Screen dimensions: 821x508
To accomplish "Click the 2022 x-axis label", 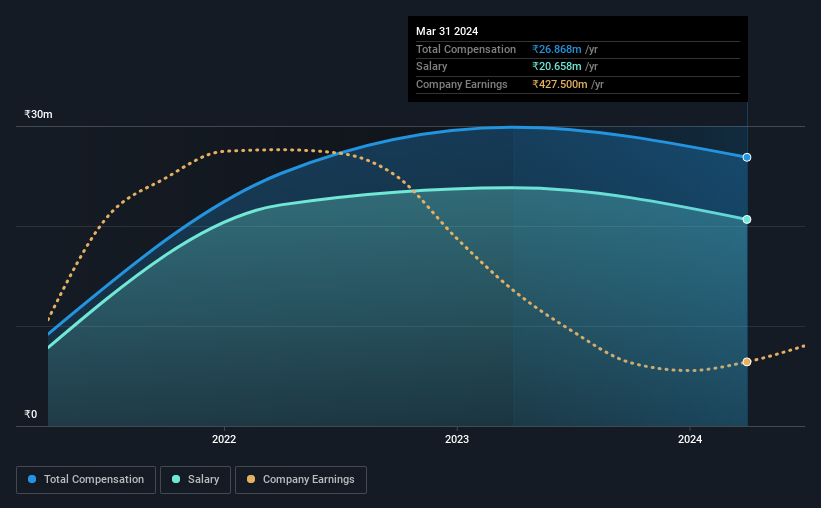I will 224,439.
